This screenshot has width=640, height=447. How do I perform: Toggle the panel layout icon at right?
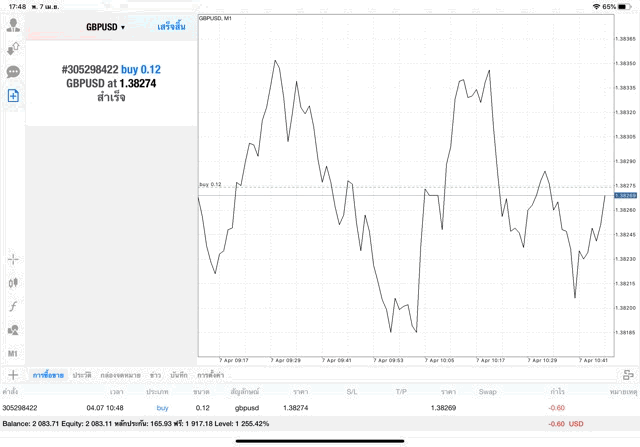click(x=628, y=375)
